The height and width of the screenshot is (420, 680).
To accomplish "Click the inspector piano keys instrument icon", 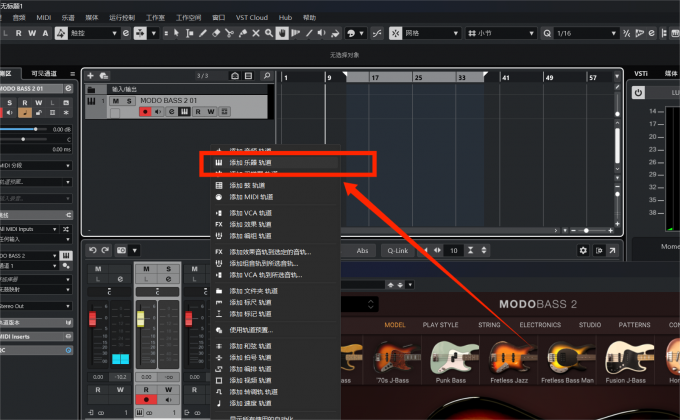I will pos(66,255).
